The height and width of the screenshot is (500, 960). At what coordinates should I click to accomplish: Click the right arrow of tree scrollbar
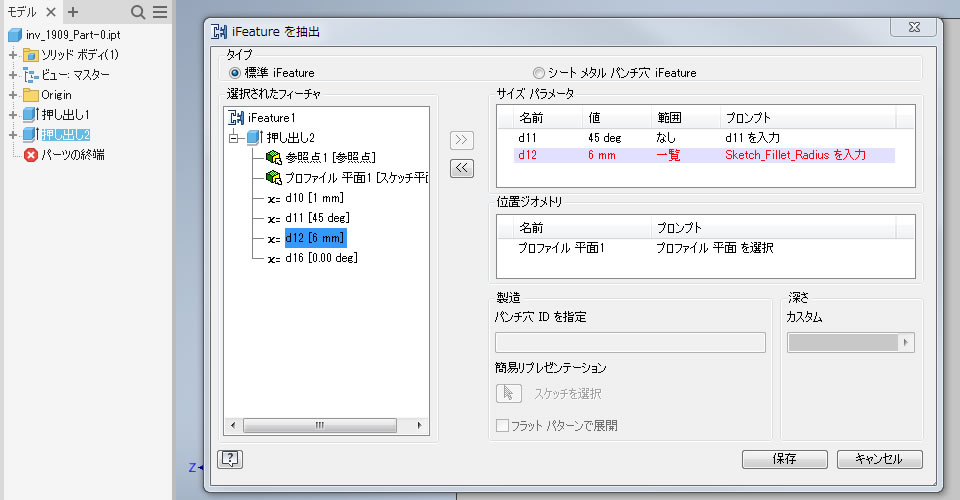point(419,425)
